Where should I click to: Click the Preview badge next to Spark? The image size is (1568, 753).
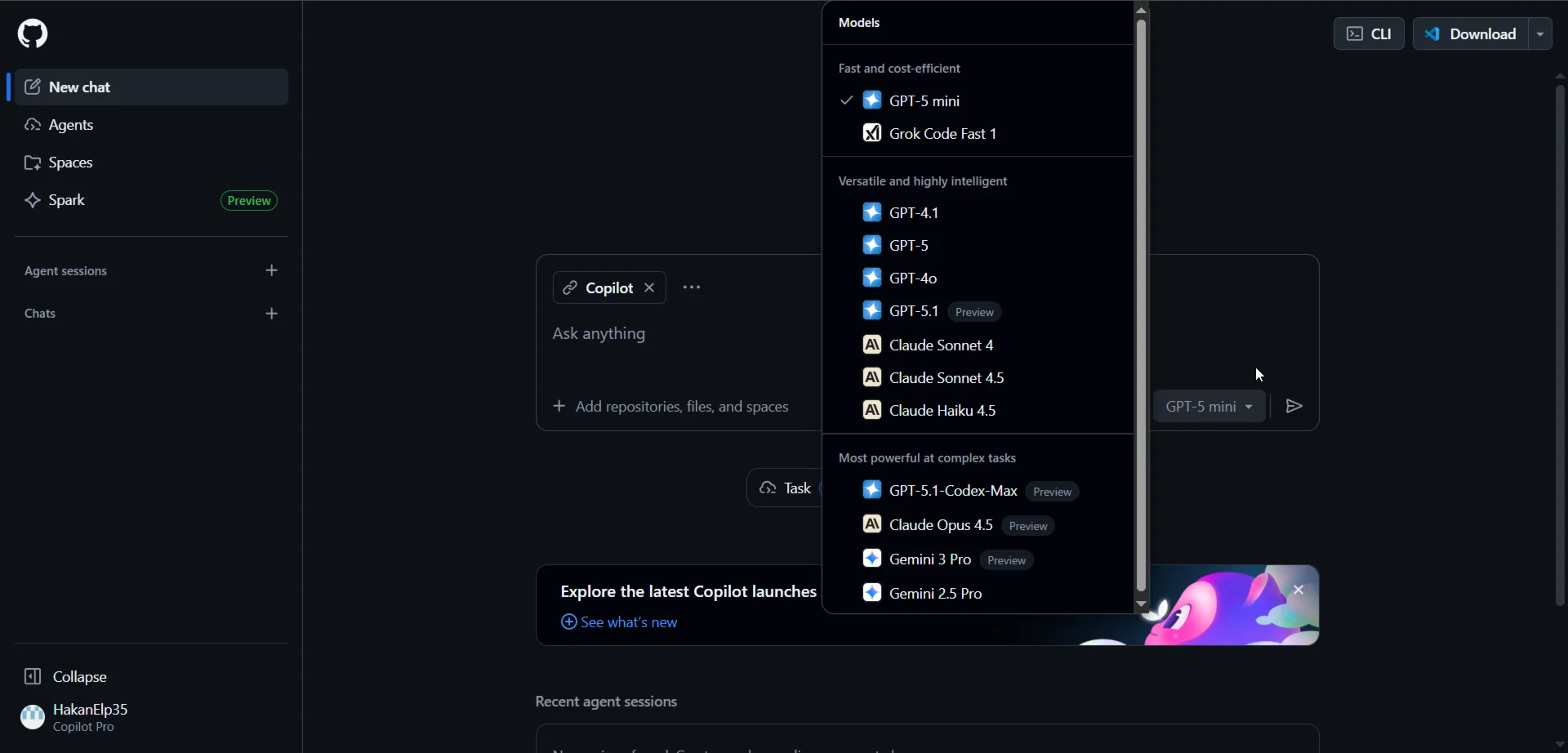pyautogui.click(x=249, y=201)
